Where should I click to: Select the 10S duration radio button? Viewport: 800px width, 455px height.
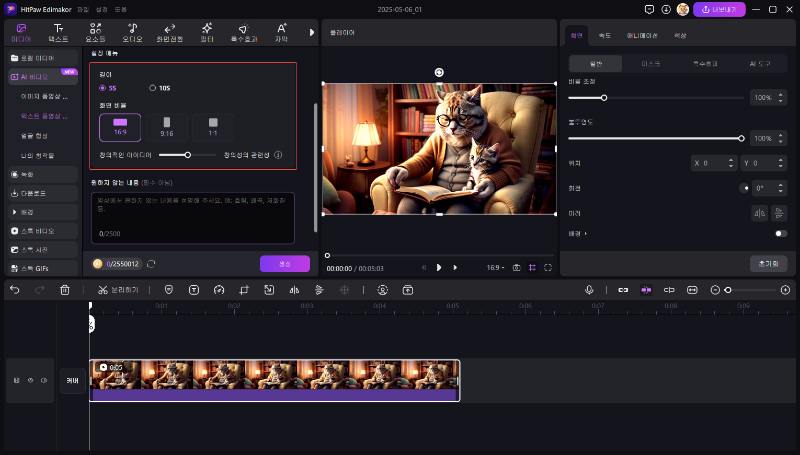tap(152, 88)
